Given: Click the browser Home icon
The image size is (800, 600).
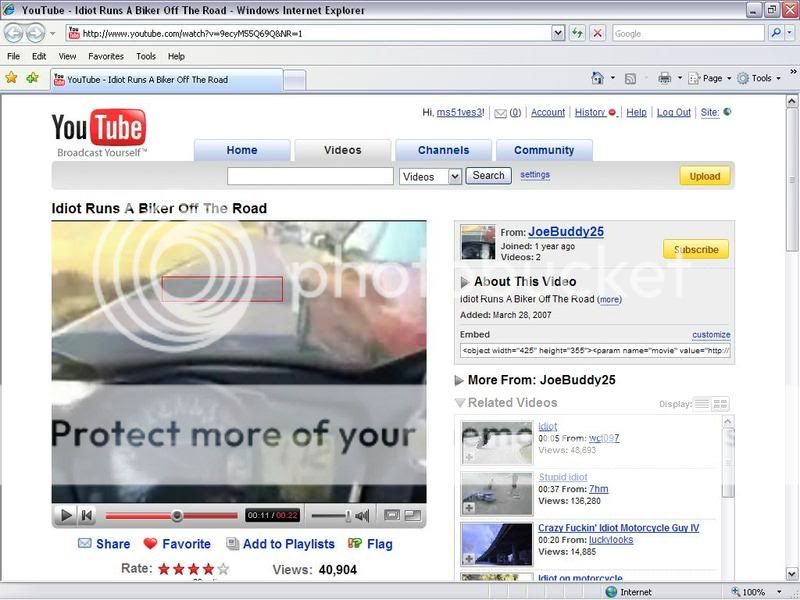Looking at the screenshot, I should point(597,78).
